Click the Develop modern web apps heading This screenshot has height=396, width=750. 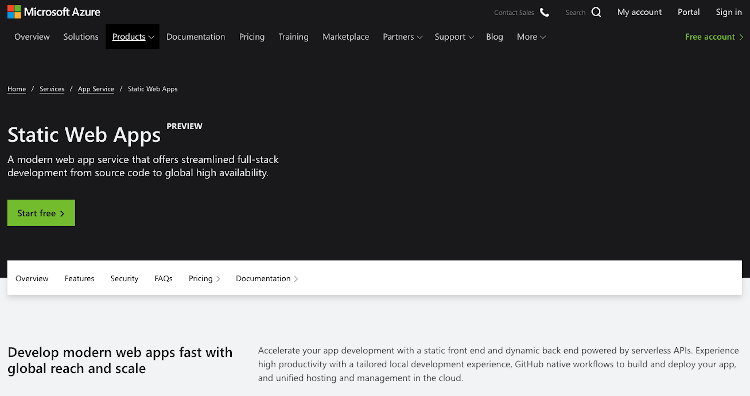click(x=120, y=360)
